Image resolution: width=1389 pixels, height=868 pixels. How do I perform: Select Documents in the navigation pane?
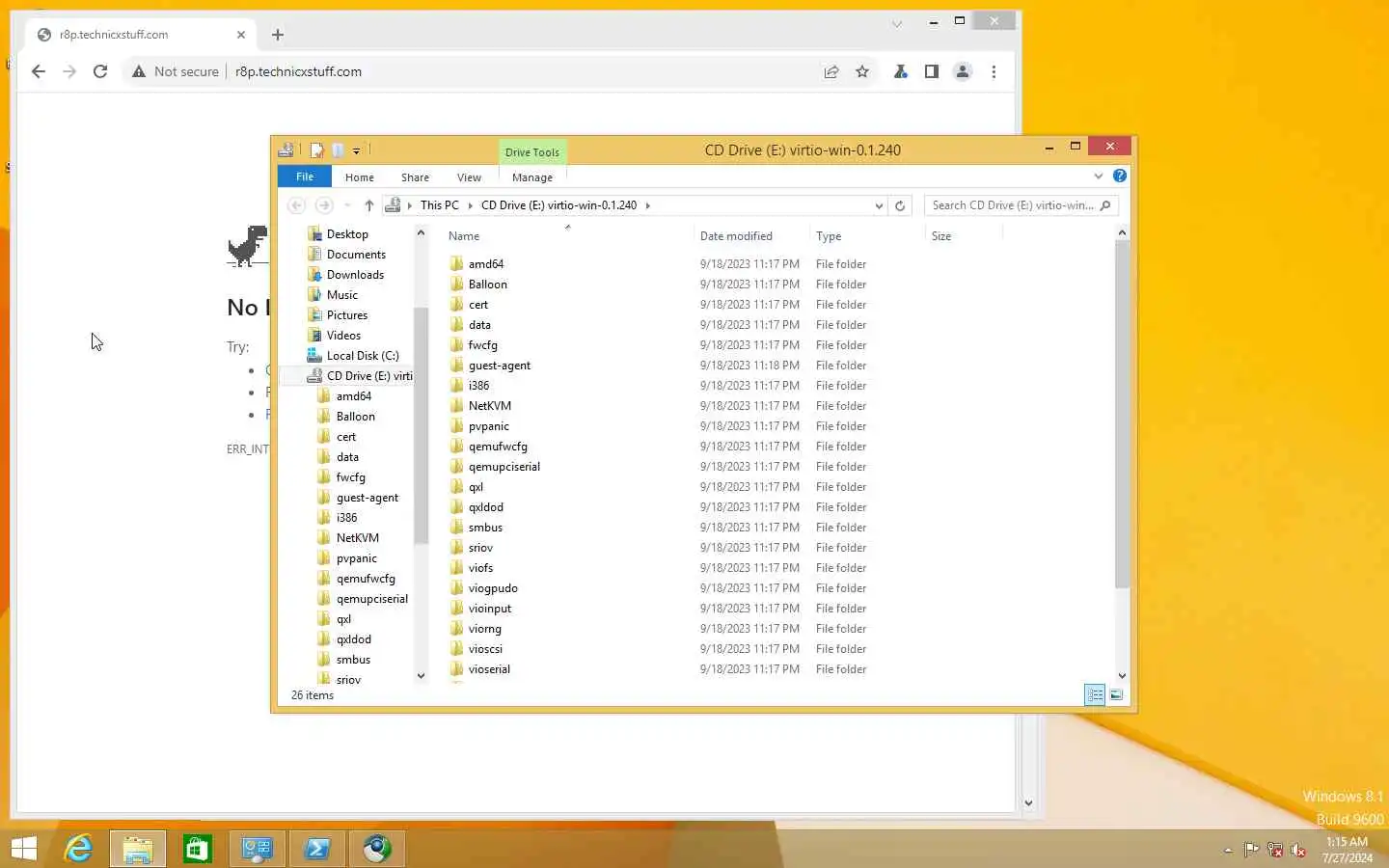pyautogui.click(x=356, y=255)
